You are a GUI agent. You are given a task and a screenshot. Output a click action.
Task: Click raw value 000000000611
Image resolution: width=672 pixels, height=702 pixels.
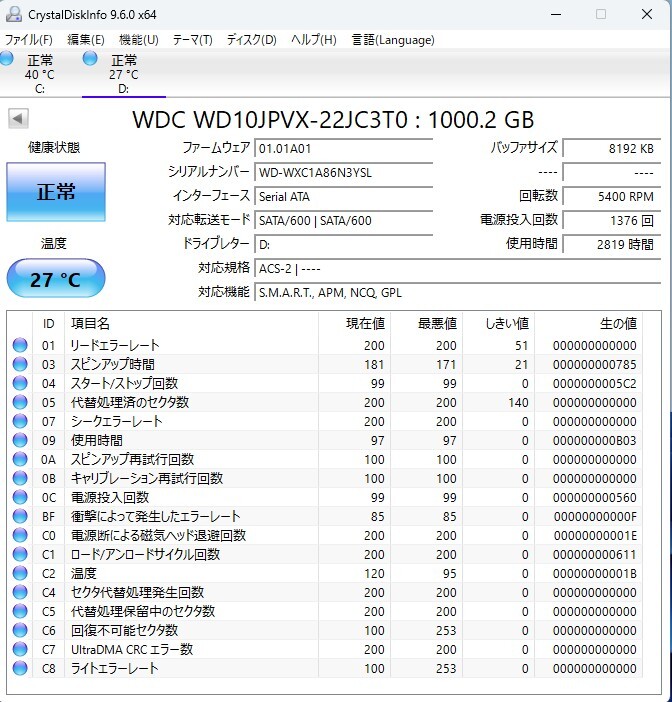(595, 555)
